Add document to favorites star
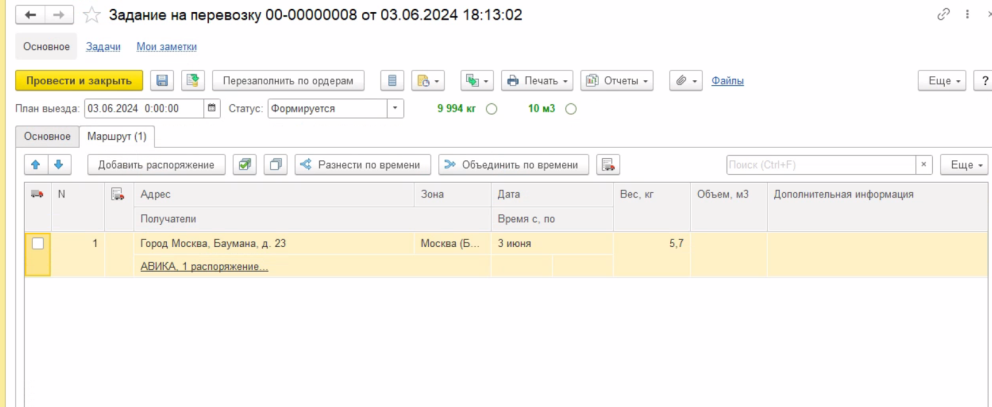 [91, 15]
